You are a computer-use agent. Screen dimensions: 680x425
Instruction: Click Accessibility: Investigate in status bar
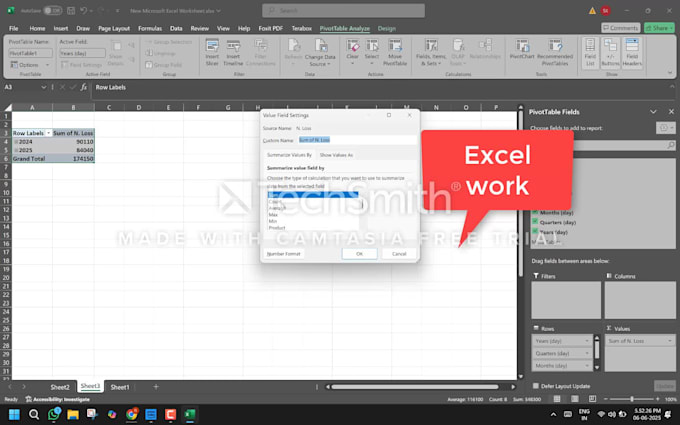click(58, 399)
